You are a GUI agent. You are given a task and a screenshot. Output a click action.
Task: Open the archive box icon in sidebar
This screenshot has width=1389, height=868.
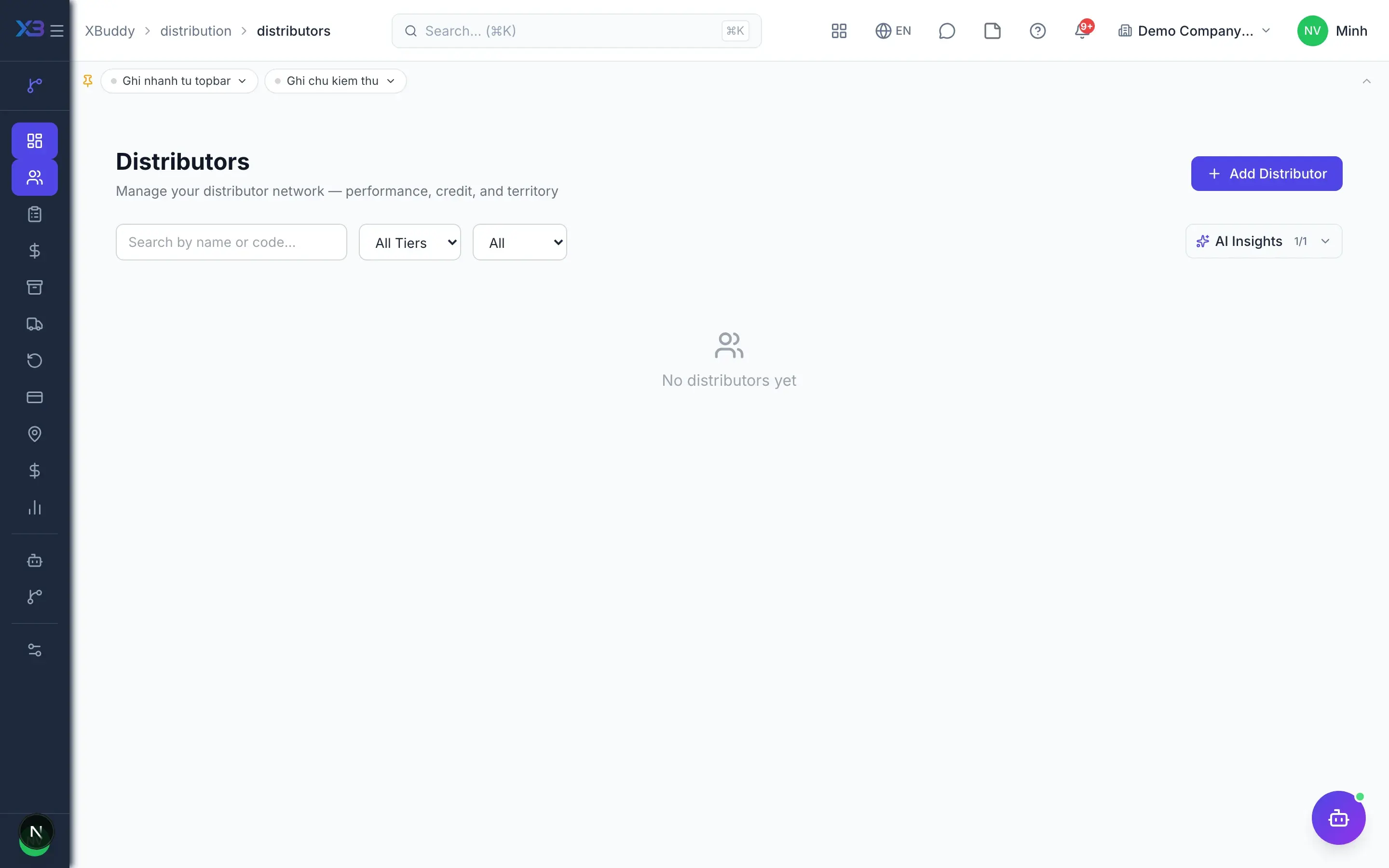pos(34,287)
